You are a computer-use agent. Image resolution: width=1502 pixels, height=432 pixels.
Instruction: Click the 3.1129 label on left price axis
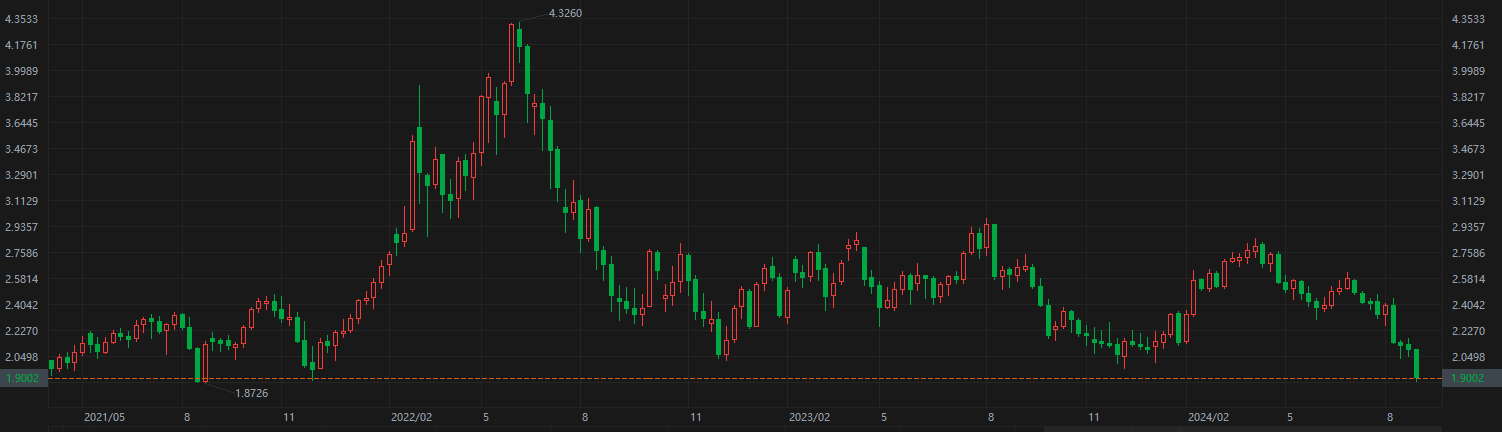22,201
